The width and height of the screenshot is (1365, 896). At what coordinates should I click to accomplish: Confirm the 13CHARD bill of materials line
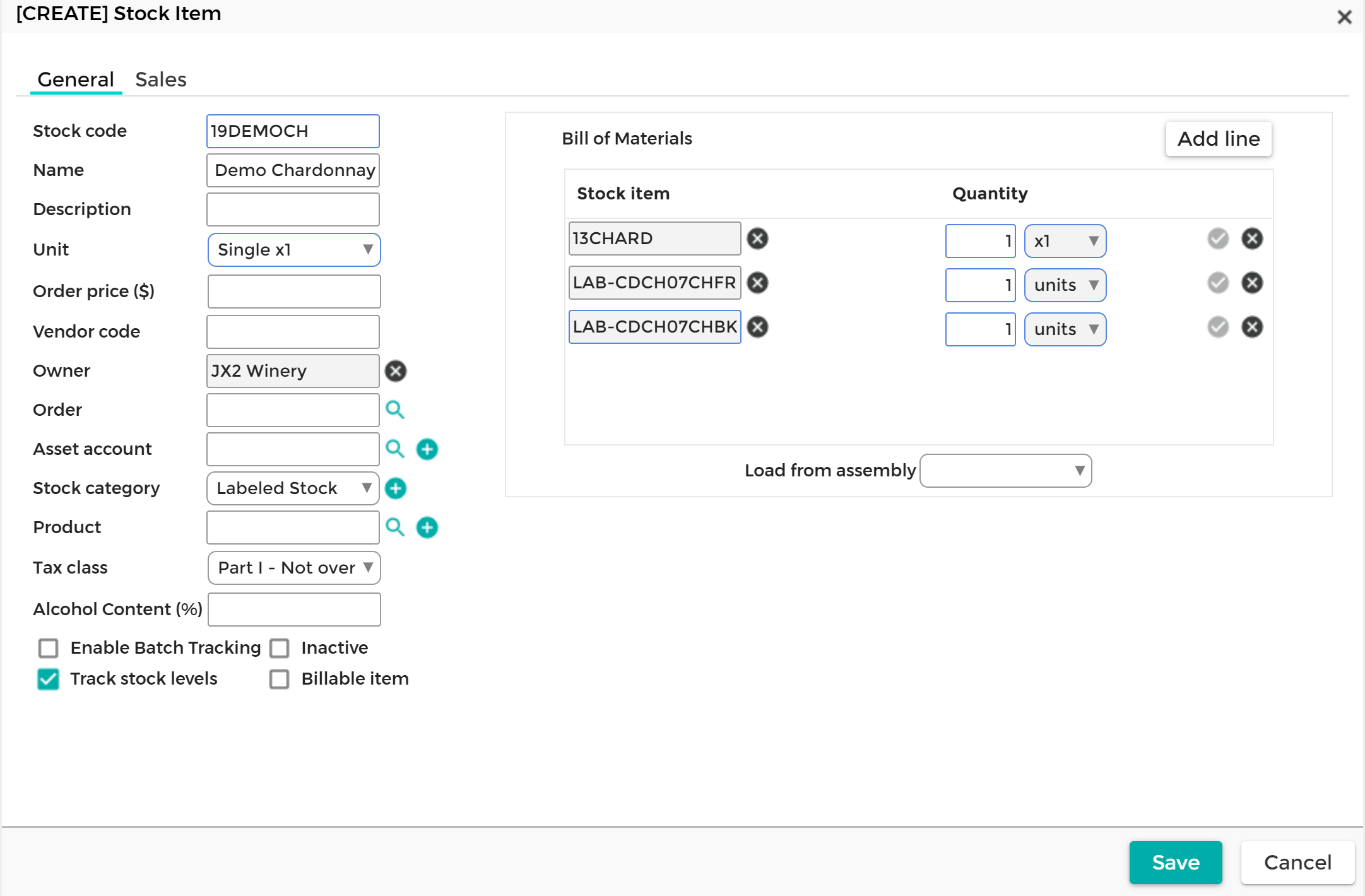1218,239
